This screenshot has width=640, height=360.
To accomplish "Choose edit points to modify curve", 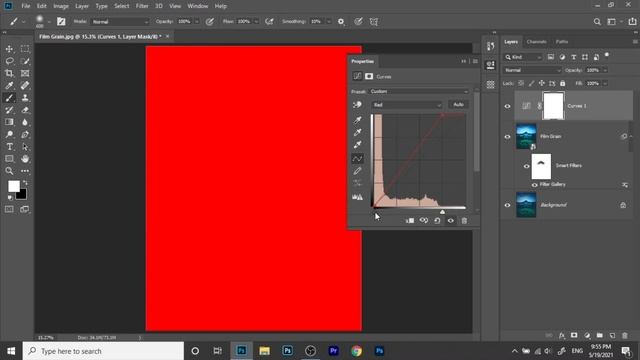I will coord(357,158).
